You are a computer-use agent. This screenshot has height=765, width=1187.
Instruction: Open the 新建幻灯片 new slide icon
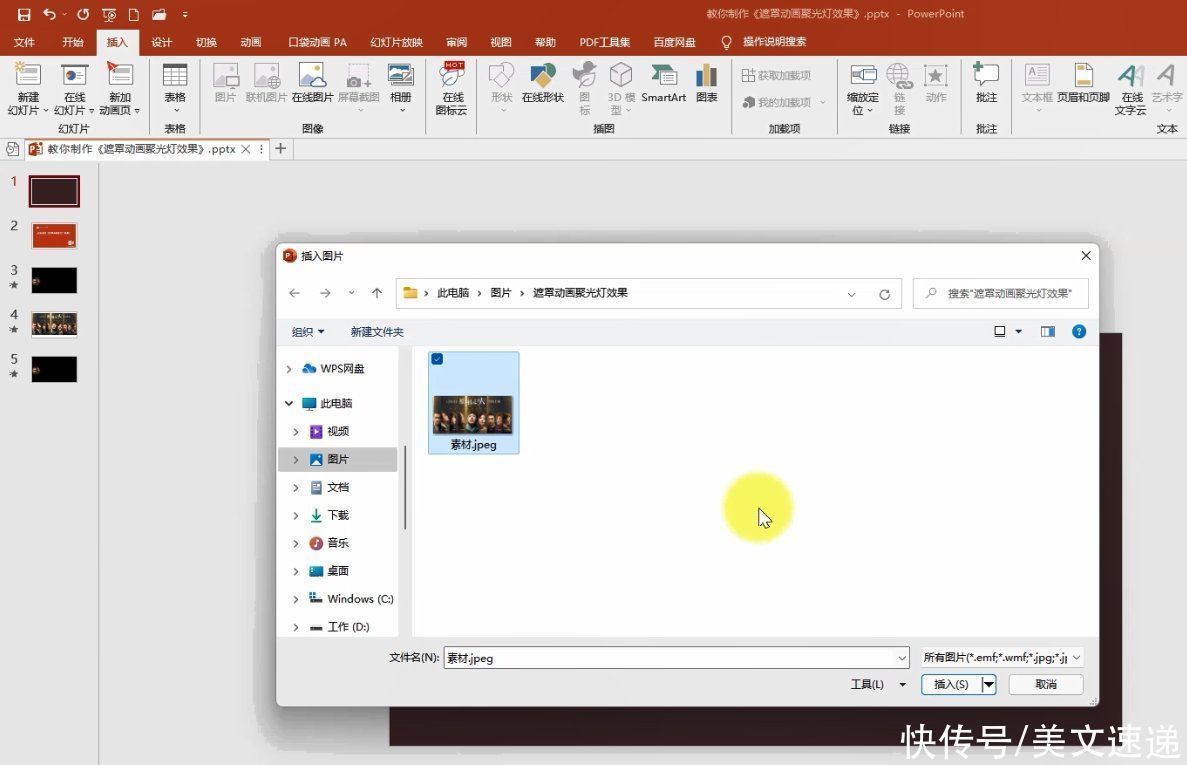click(x=28, y=74)
